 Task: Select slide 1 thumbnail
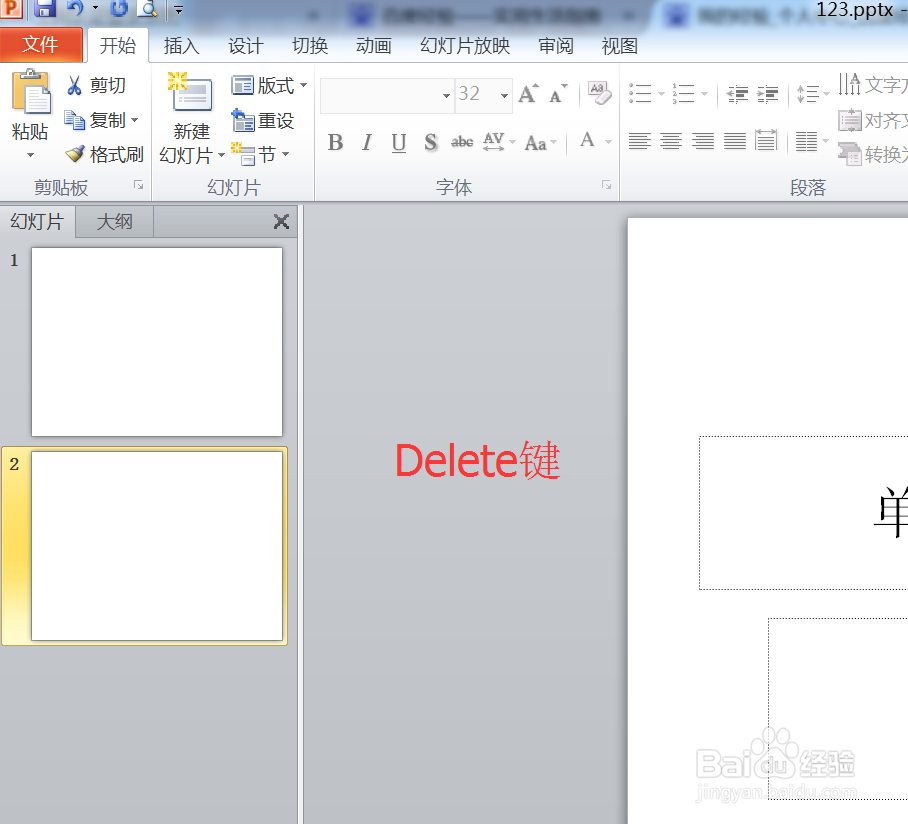click(157, 342)
